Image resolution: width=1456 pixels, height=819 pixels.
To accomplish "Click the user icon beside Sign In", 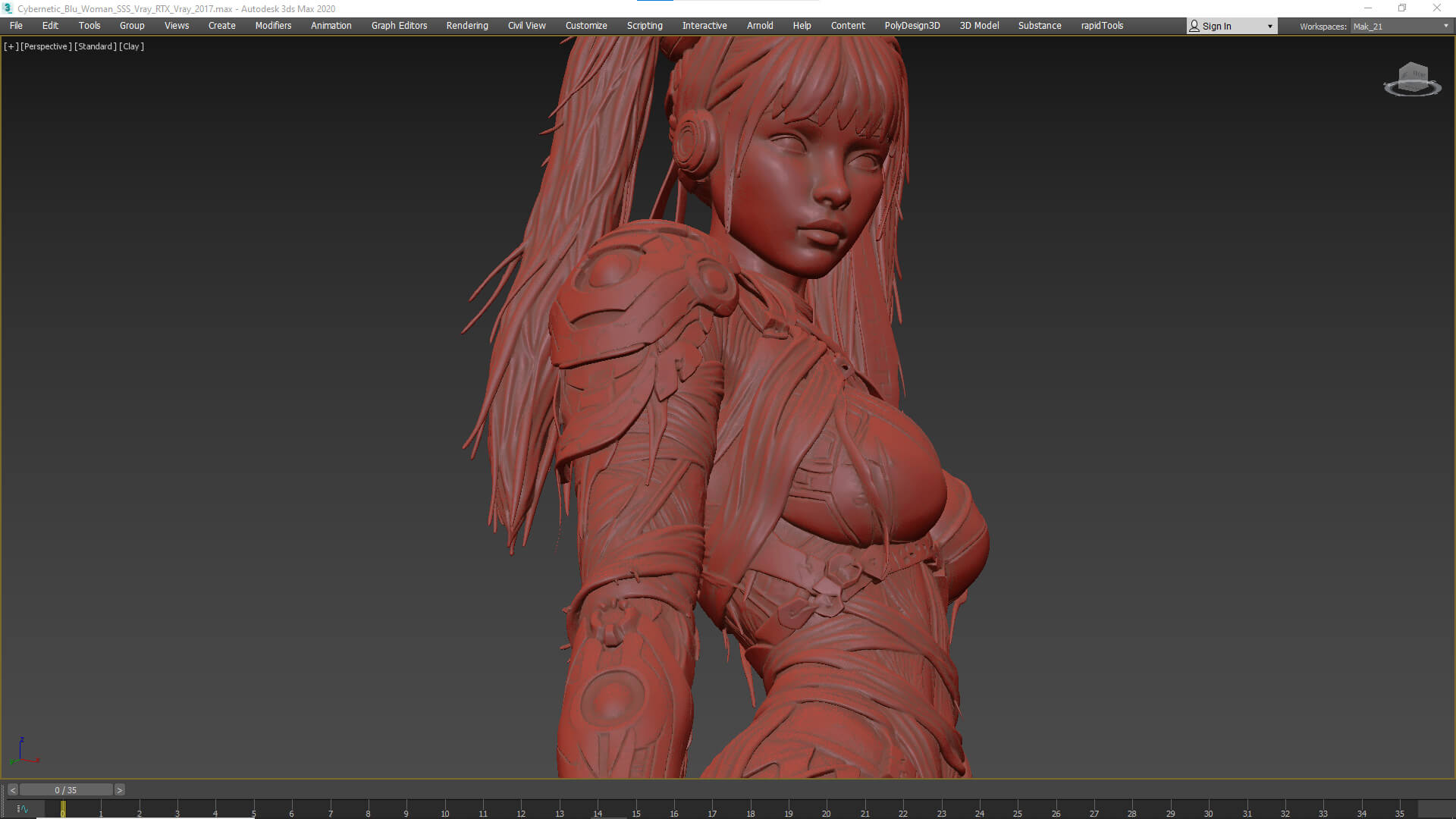I will [1194, 27].
